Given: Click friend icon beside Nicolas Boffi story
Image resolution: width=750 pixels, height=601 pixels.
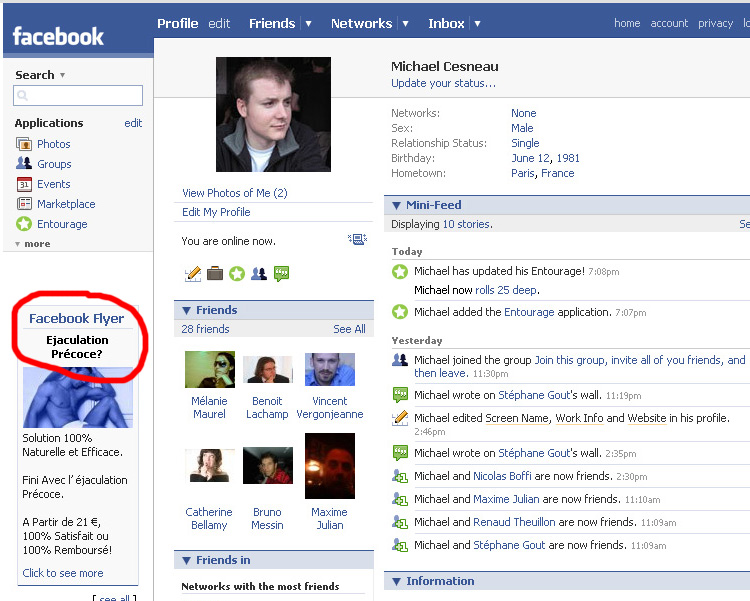Looking at the screenshot, I should [400, 476].
